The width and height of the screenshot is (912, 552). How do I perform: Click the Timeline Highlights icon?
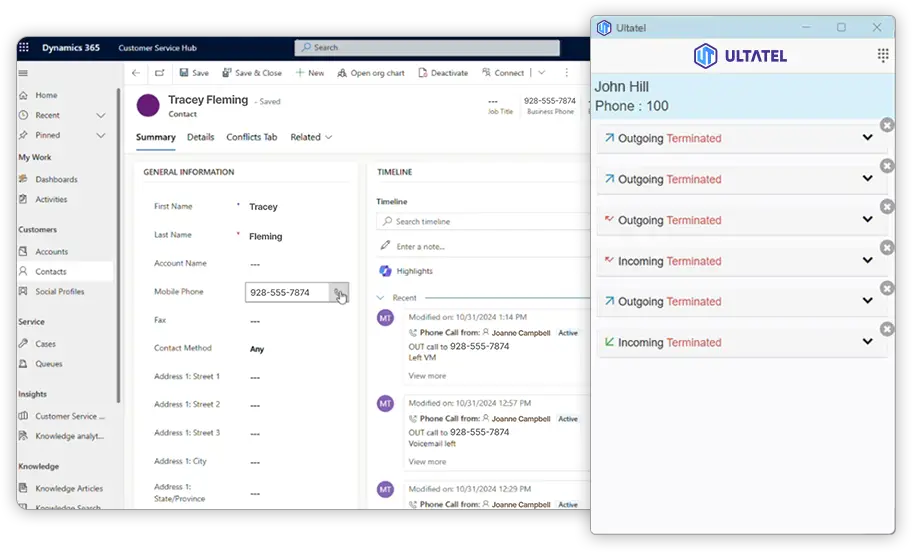[x=385, y=271]
